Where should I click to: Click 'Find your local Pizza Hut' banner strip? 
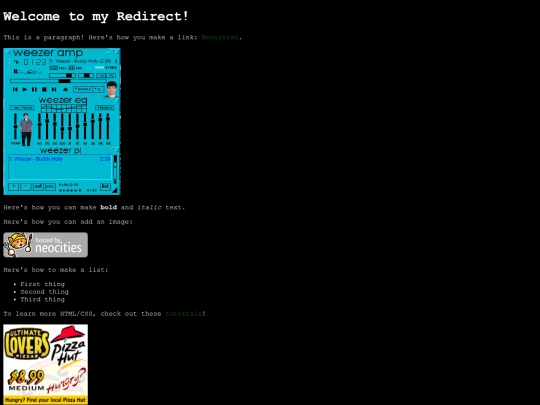[x=45, y=400]
